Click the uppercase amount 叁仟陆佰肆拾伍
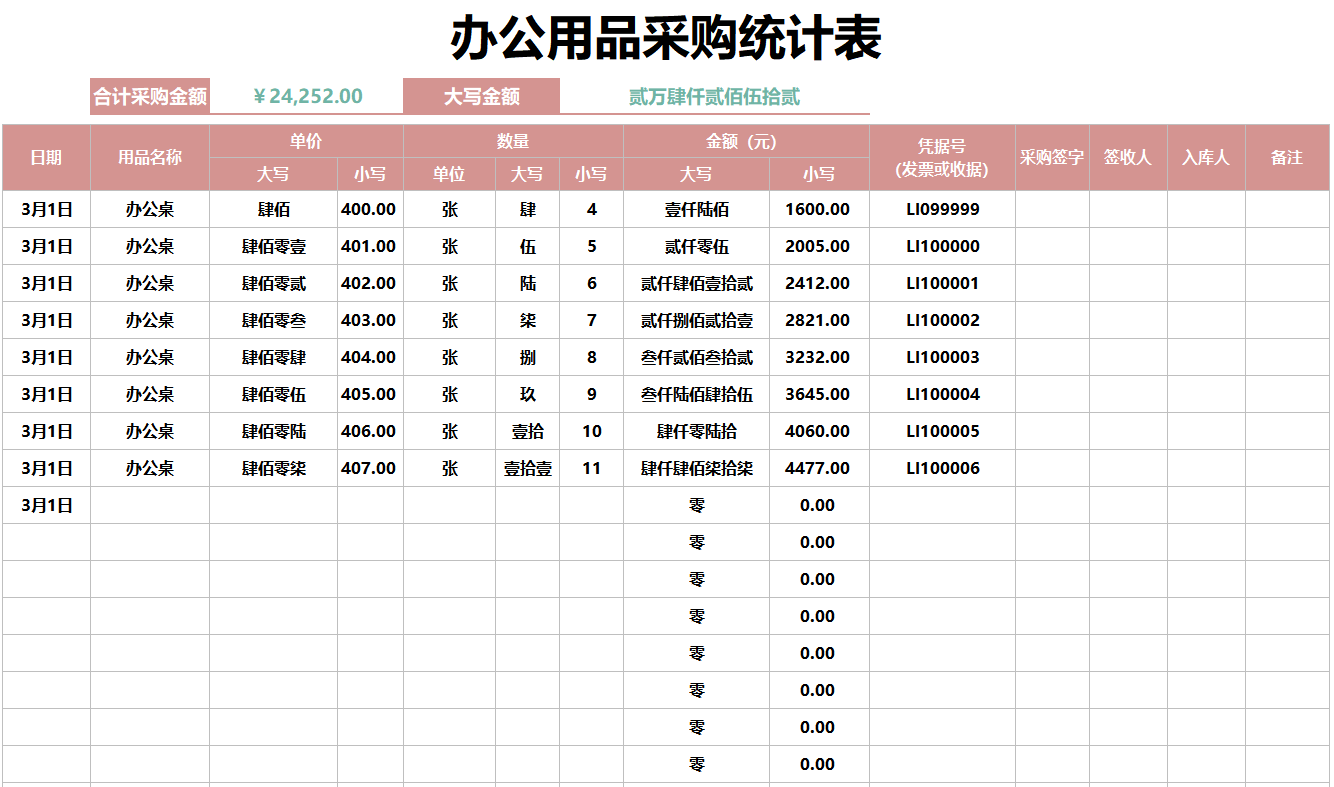Screen dimensions: 1334x787 pyautogui.click(x=696, y=394)
